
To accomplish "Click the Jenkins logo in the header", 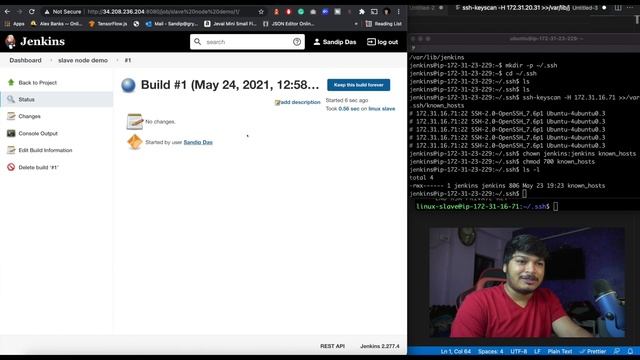I will tap(35, 41).
